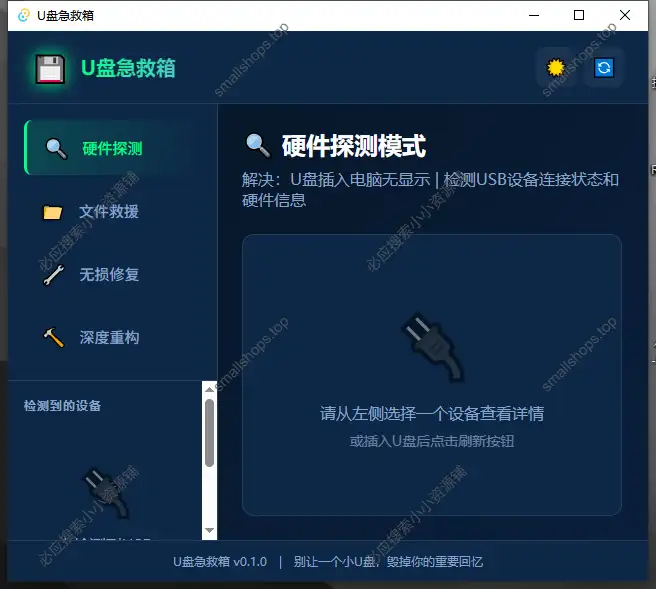
Task: Click the 检测到的设备 section label
Action: pyautogui.click(x=62, y=406)
